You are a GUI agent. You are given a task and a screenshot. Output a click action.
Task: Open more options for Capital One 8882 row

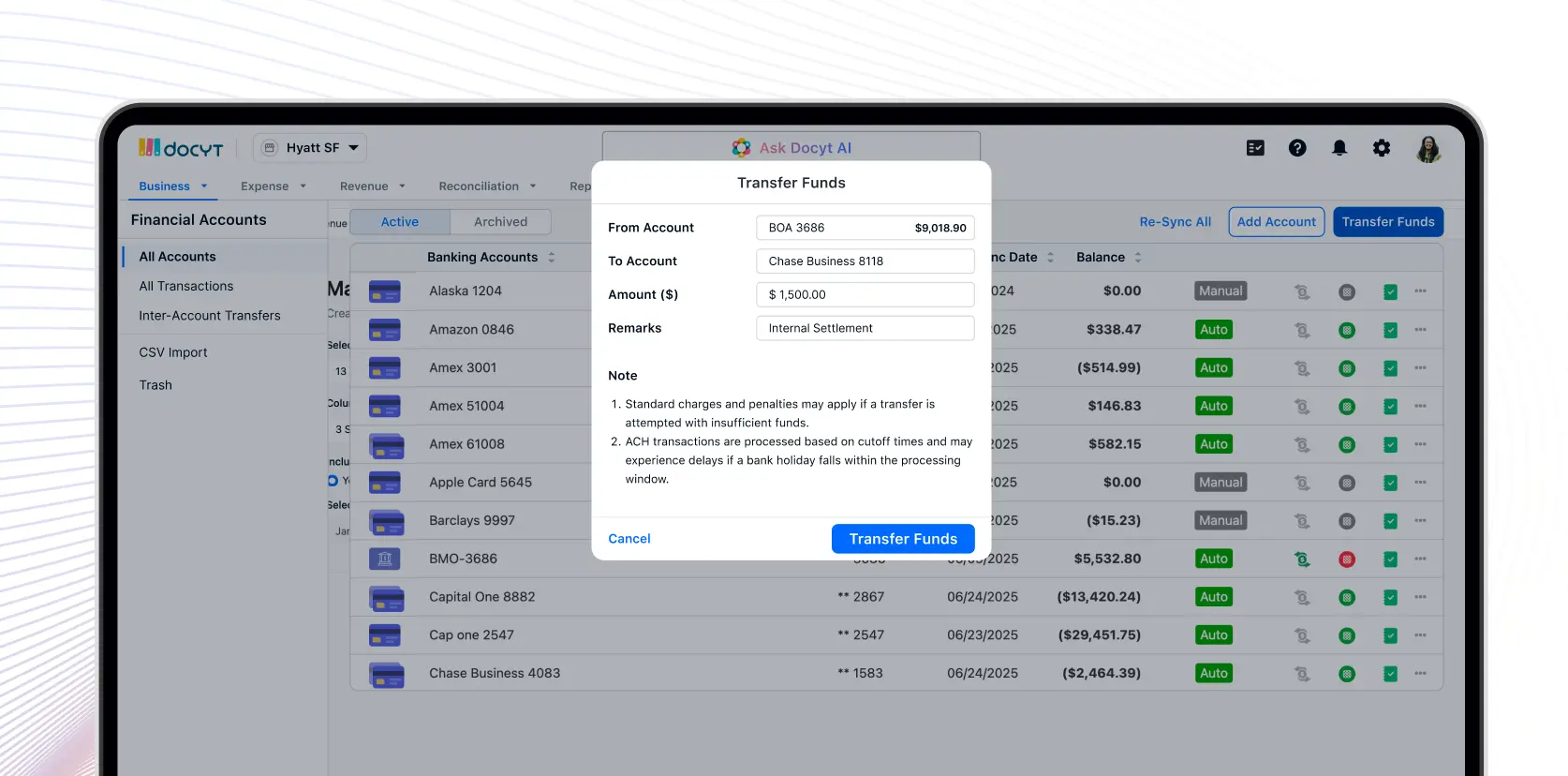(x=1420, y=597)
